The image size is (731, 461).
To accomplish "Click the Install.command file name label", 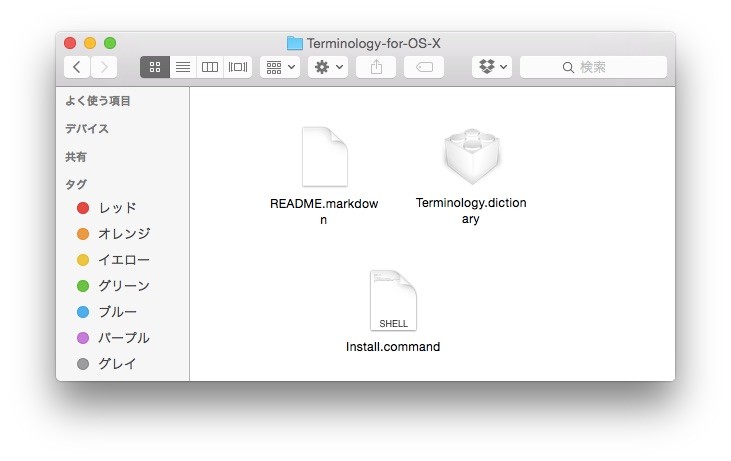I will point(393,347).
